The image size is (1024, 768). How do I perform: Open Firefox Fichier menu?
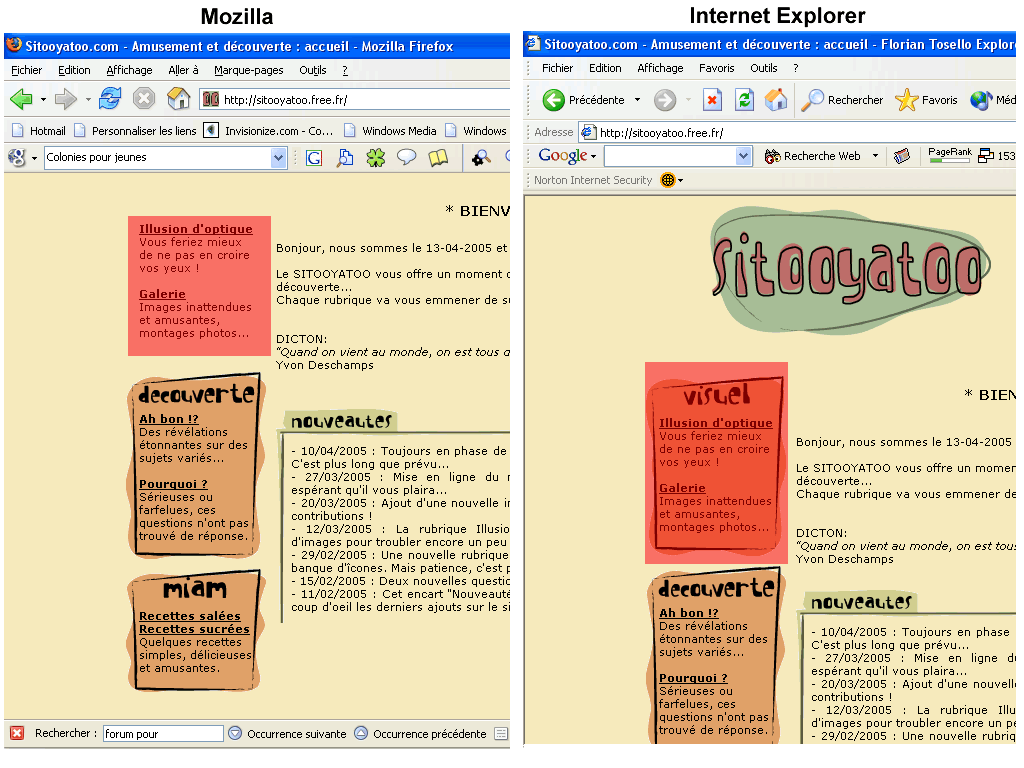point(27,70)
